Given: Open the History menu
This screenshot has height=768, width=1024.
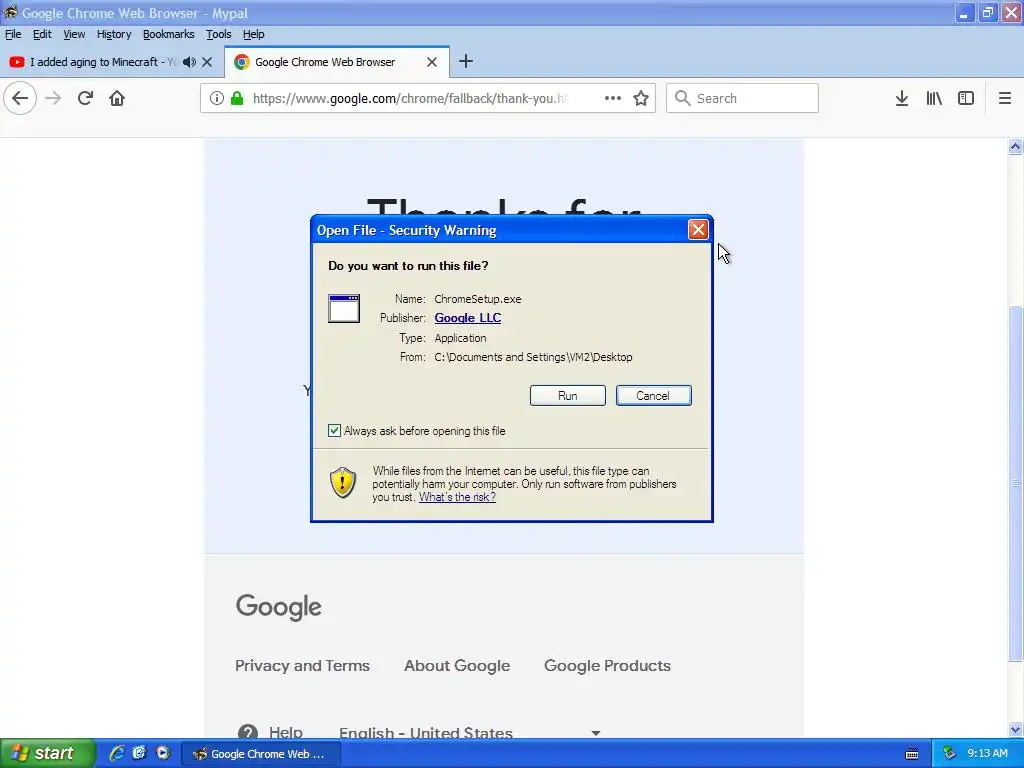Looking at the screenshot, I should point(114,34).
